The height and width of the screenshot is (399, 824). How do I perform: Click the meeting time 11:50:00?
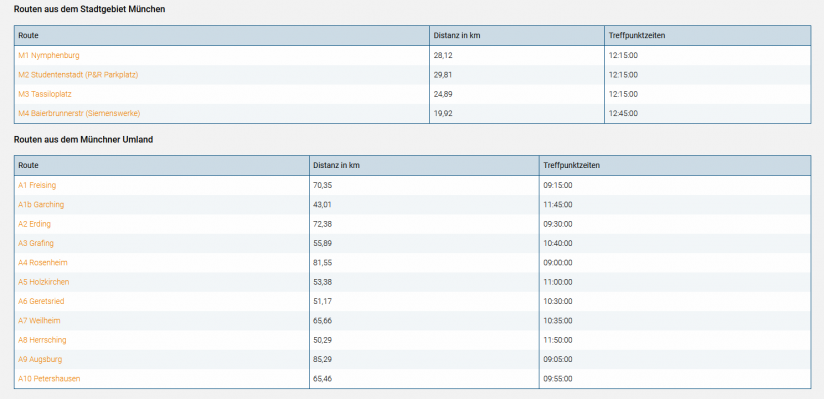(558, 340)
